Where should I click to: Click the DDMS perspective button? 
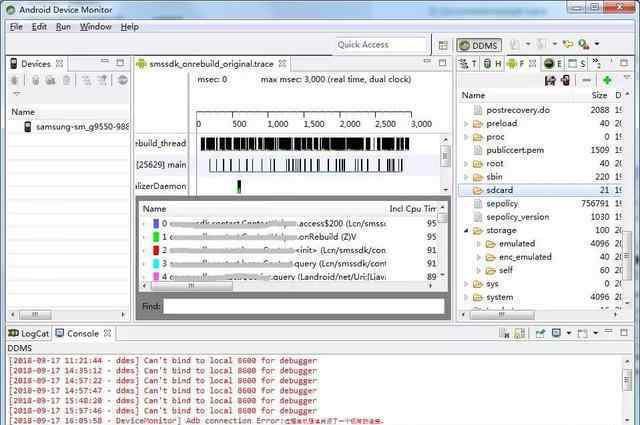click(479, 45)
